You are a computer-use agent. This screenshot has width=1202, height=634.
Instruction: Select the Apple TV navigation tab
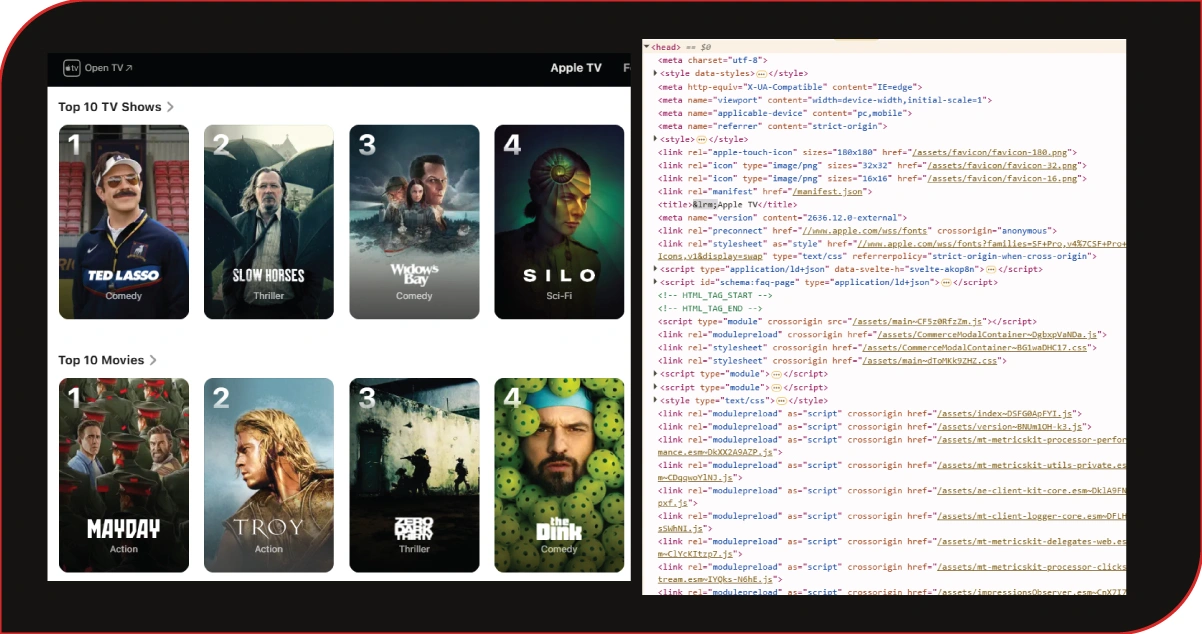pos(576,68)
